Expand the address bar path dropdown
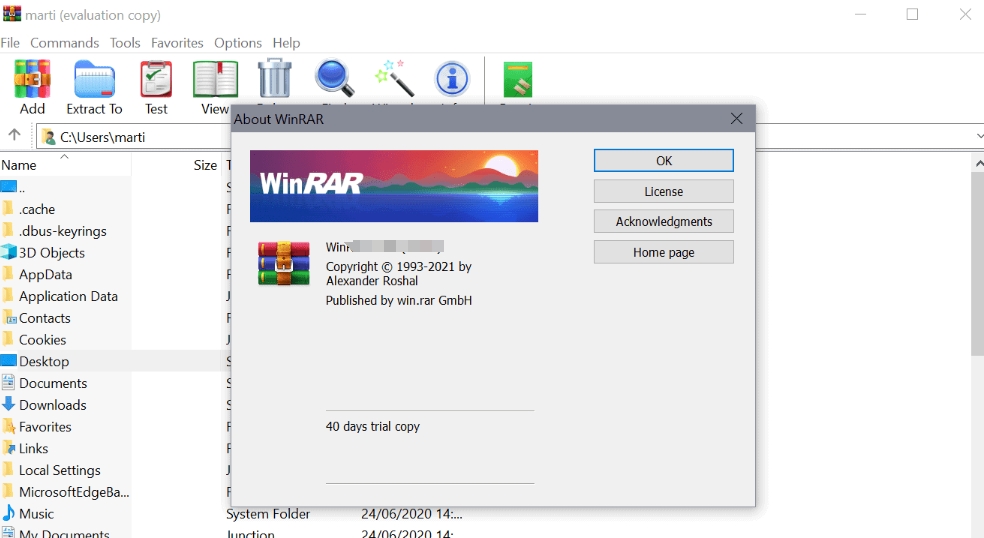The image size is (984, 538). pos(979,136)
